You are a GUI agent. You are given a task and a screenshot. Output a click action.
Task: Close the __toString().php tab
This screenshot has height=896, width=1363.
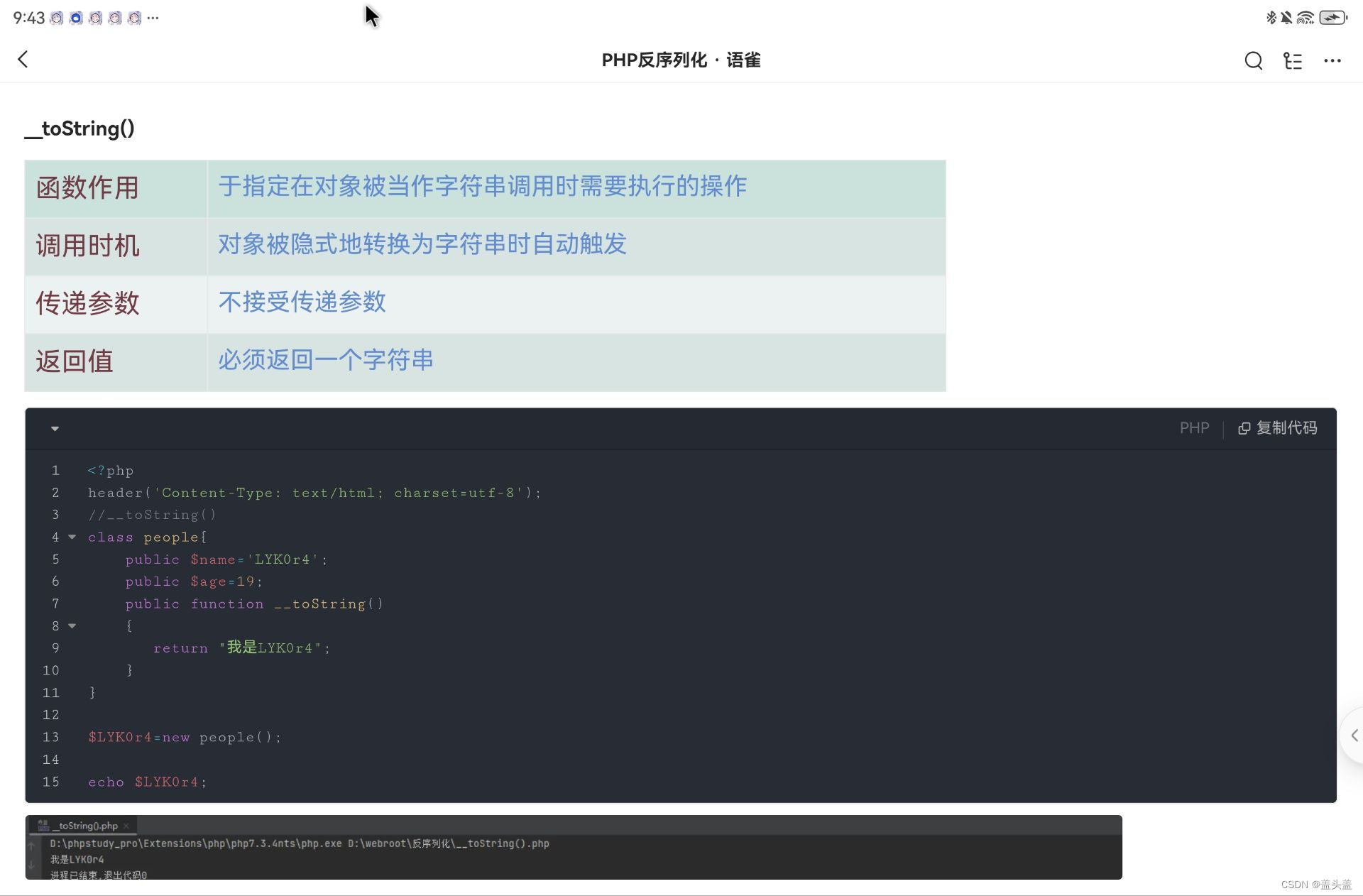coord(126,826)
